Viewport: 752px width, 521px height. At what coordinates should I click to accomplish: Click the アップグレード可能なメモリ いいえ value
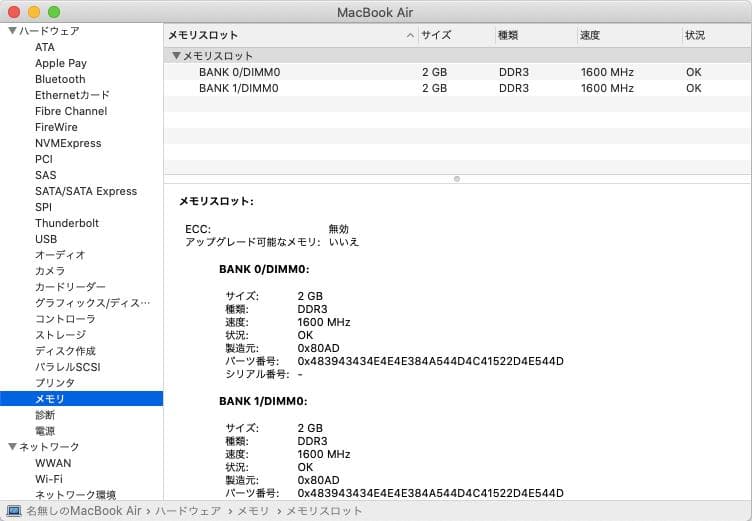tap(344, 242)
